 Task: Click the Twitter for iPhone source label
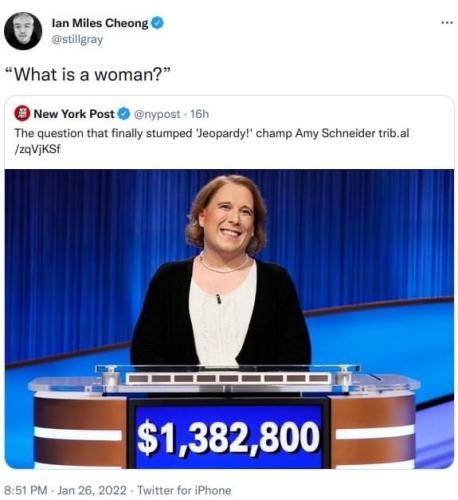click(x=184, y=490)
